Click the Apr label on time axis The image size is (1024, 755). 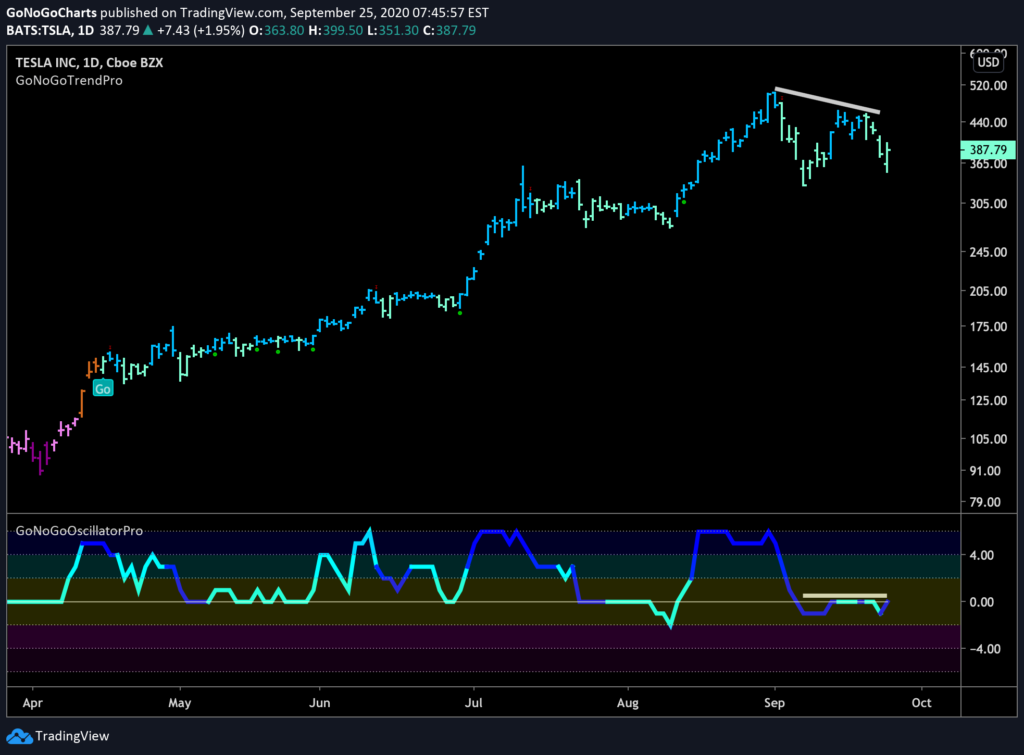(32, 703)
